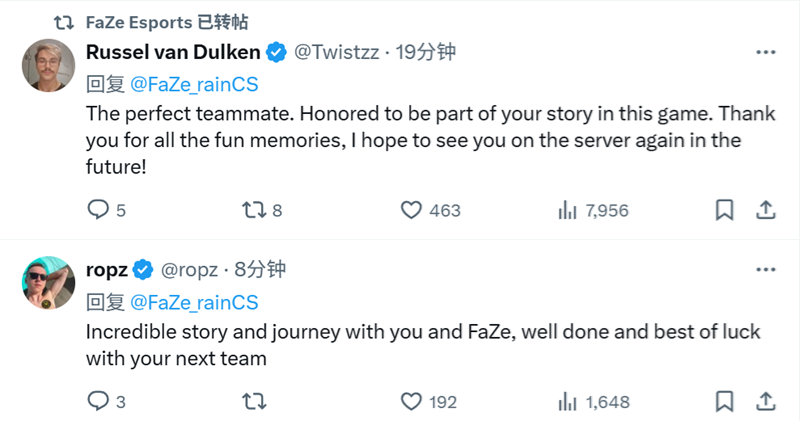Viewport: 800px width, 421px height.
Task: Share the tweet from ropz
Action: [765, 402]
